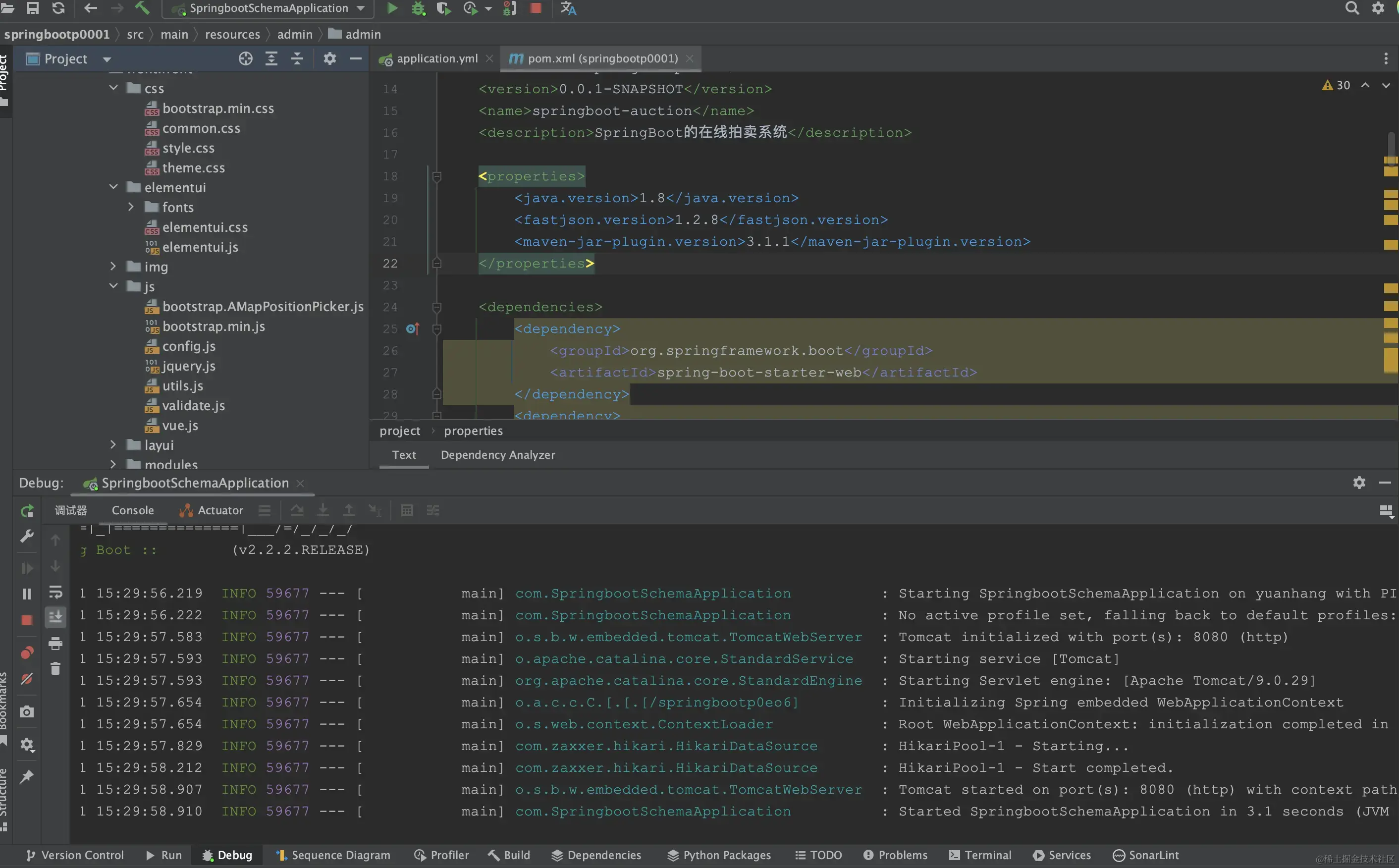Stop the application with the red square
1399x868 pixels.
[x=536, y=8]
